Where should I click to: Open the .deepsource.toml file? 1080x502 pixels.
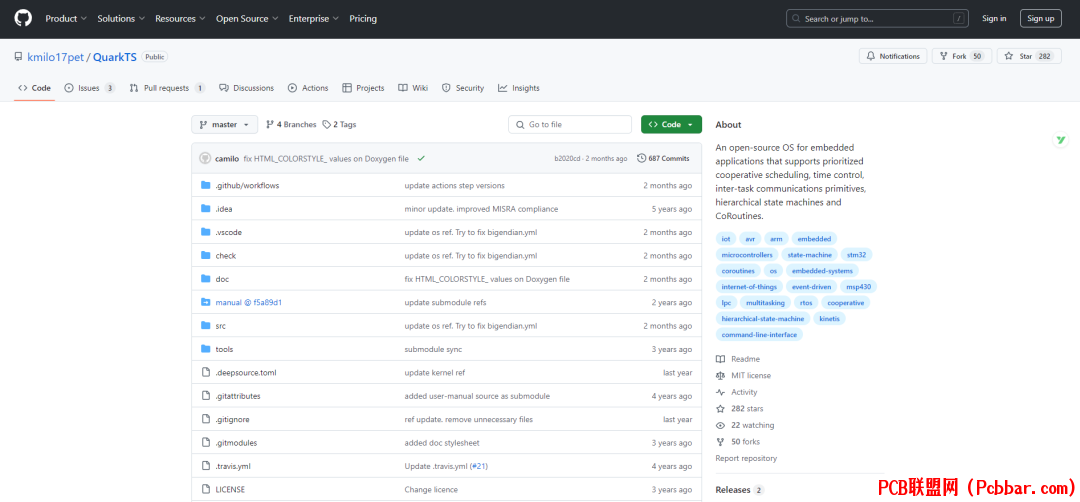point(246,373)
